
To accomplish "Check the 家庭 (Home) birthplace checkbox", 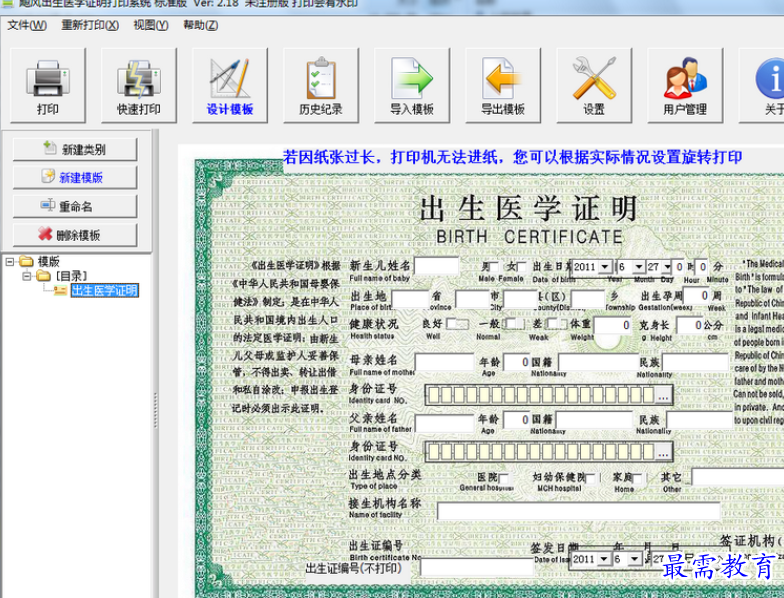I will click(x=638, y=479).
